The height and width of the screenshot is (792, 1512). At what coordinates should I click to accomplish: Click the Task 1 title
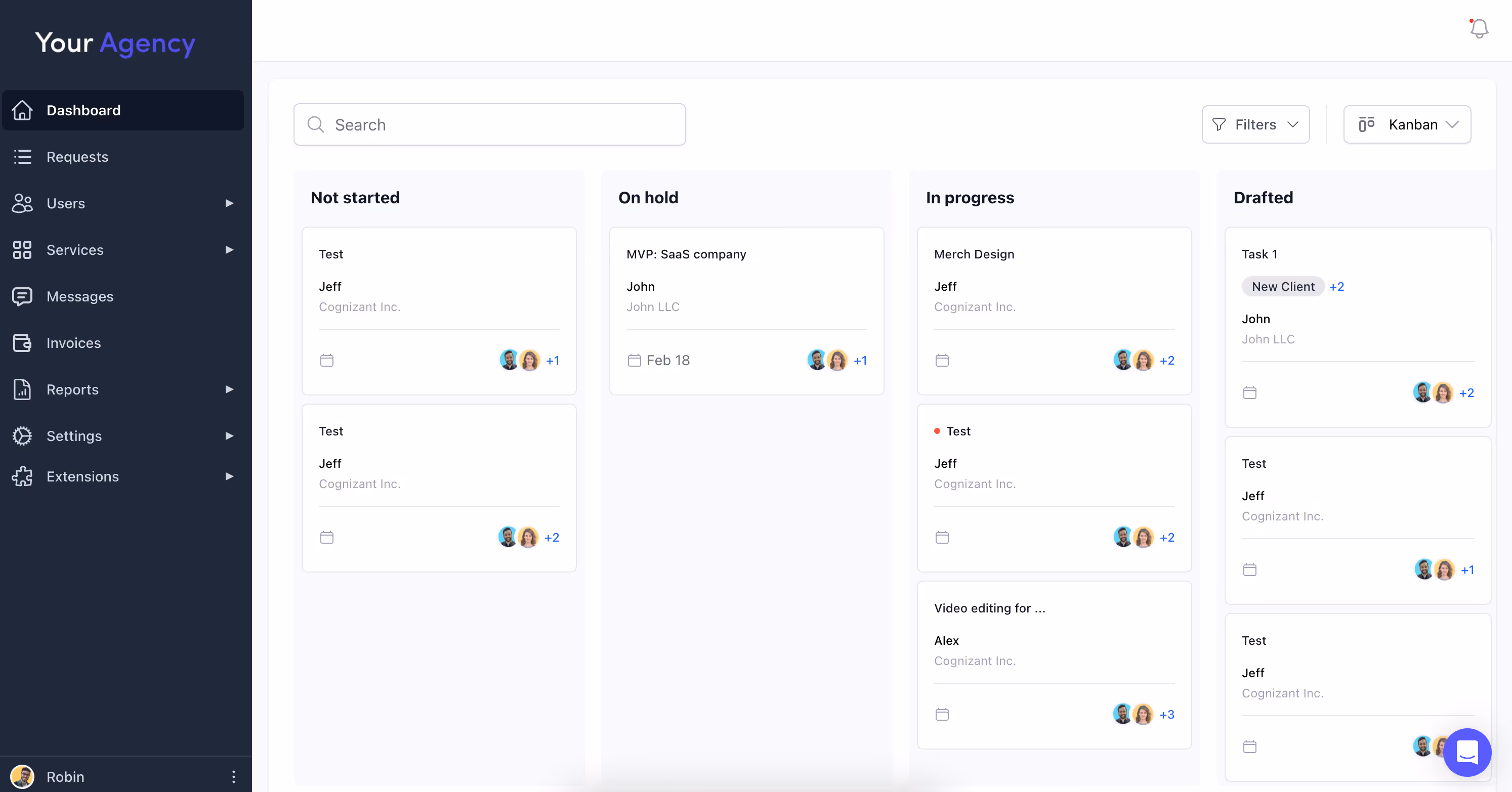pyautogui.click(x=1259, y=254)
